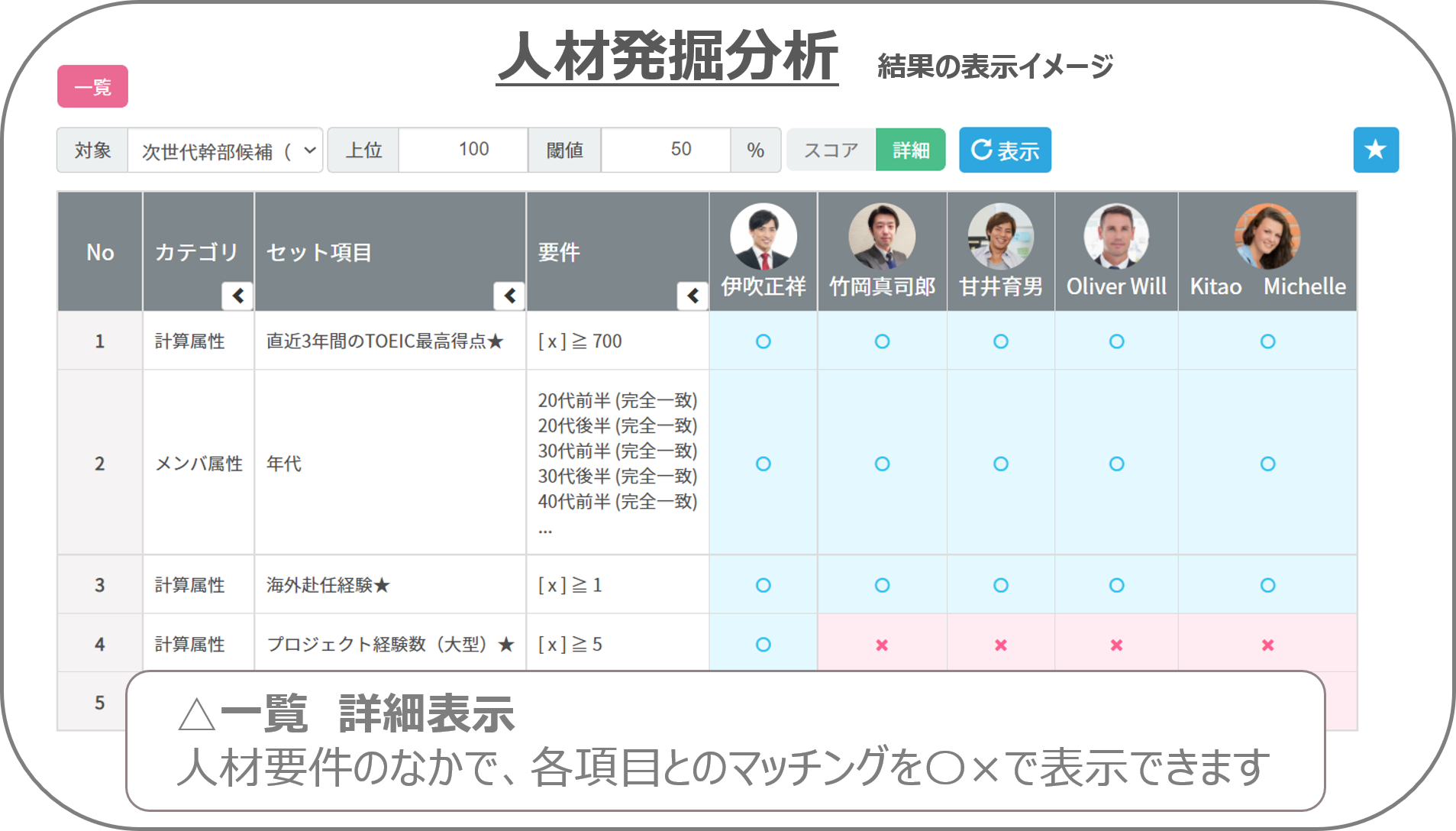Switch to 詳細 view
Image resolution: width=1456 pixels, height=831 pixels.
(910, 150)
